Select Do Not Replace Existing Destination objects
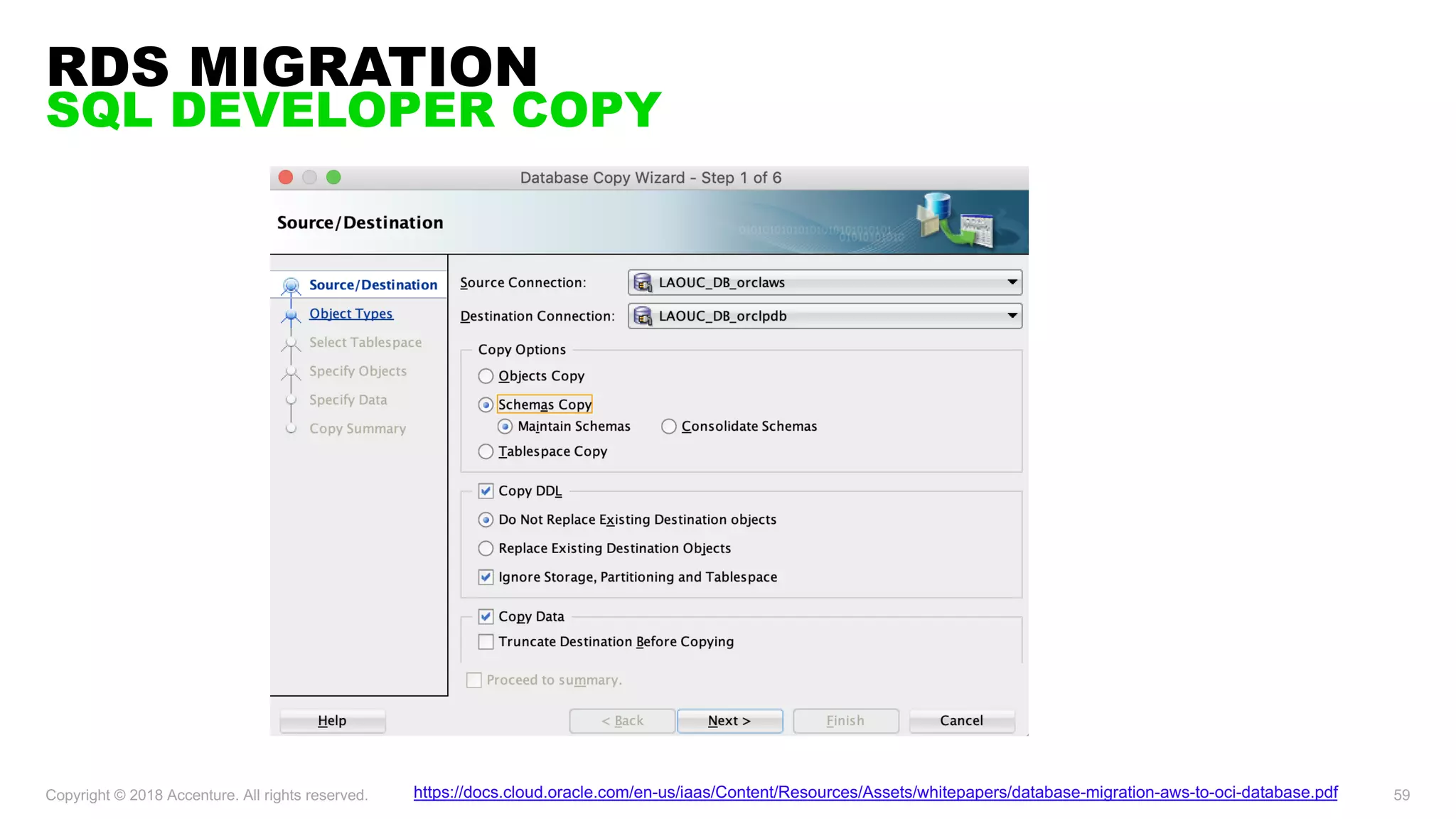Screen dimensions: 1456x819 click(x=486, y=520)
